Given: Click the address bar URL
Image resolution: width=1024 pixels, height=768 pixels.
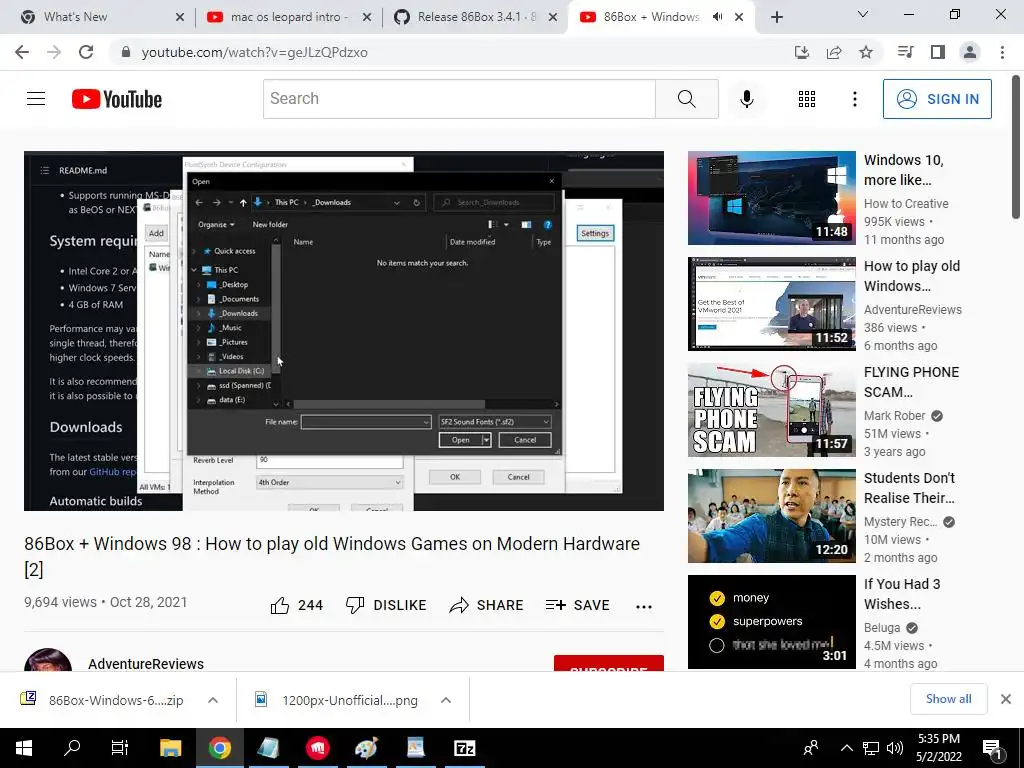Looking at the screenshot, I should click(x=255, y=52).
